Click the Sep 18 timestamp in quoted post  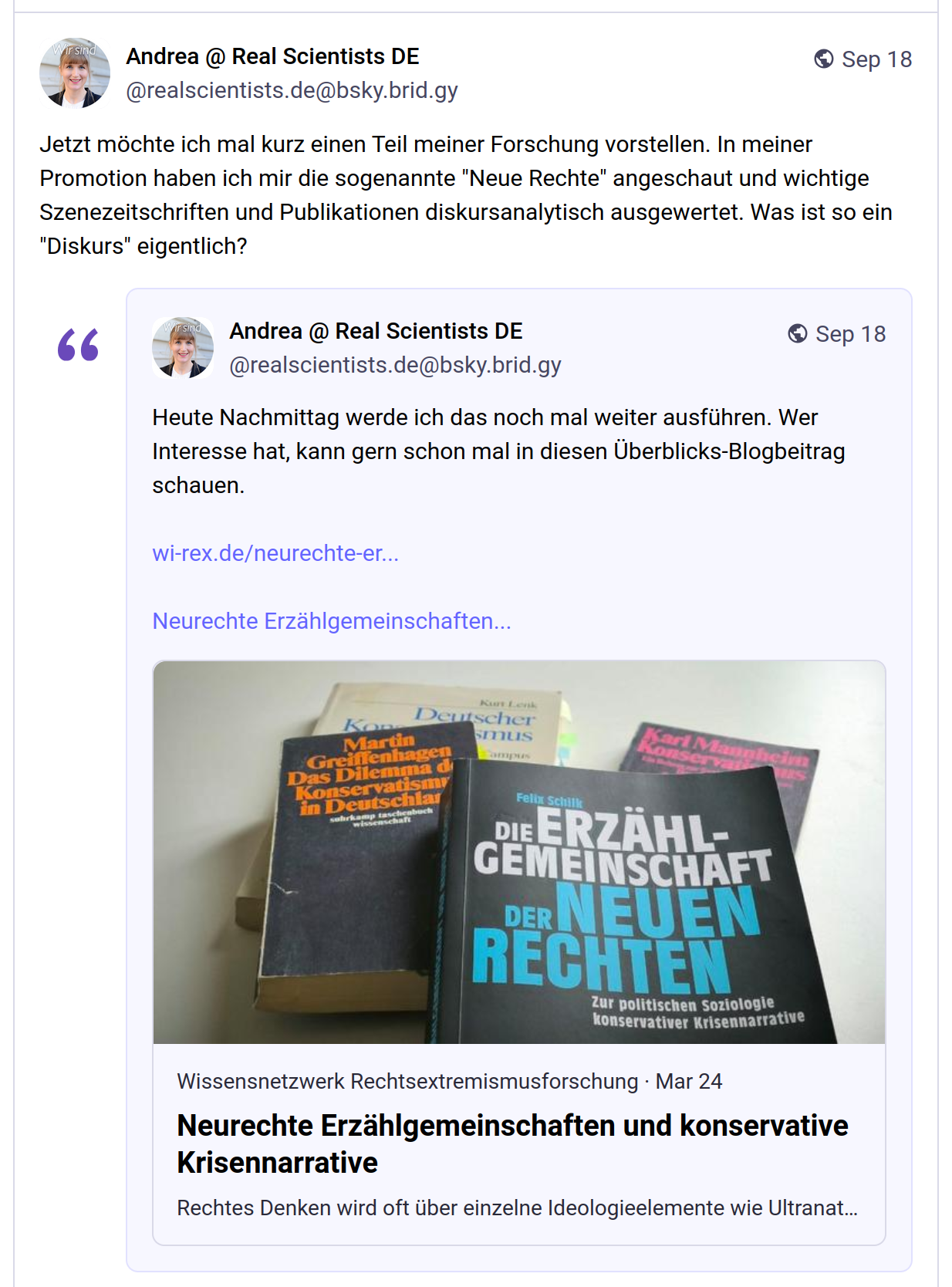click(850, 334)
